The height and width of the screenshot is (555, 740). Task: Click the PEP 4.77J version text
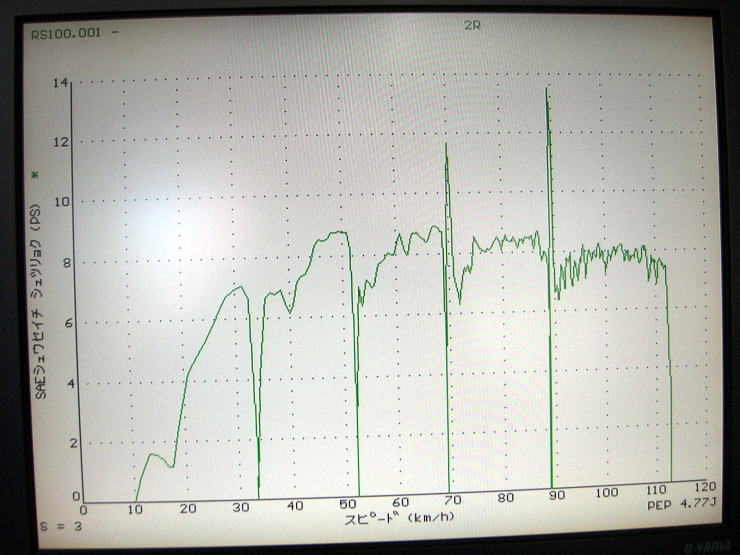[x=681, y=504]
